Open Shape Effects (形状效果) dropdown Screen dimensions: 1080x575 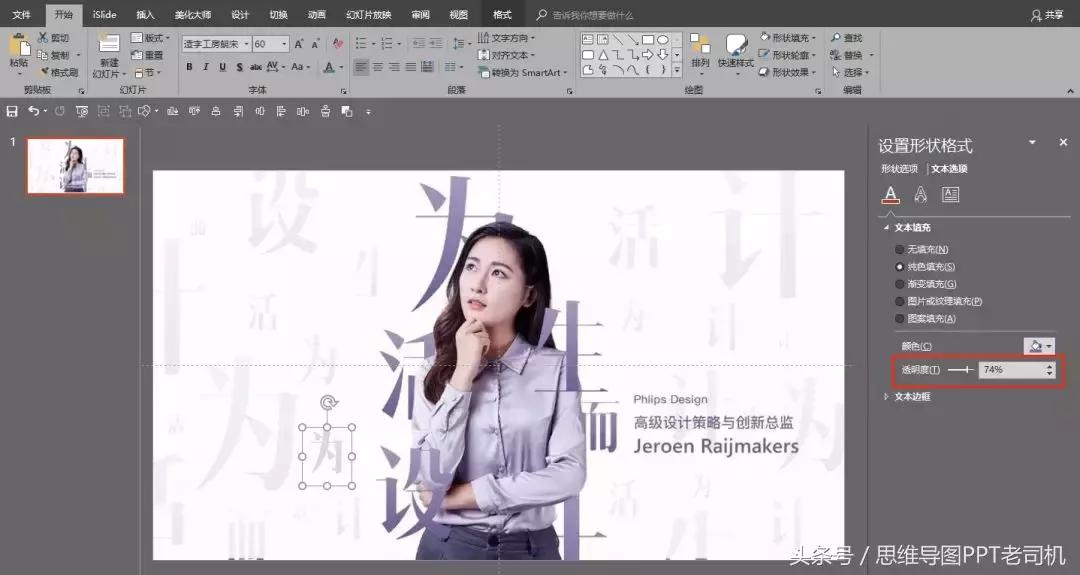click(788, 72)
